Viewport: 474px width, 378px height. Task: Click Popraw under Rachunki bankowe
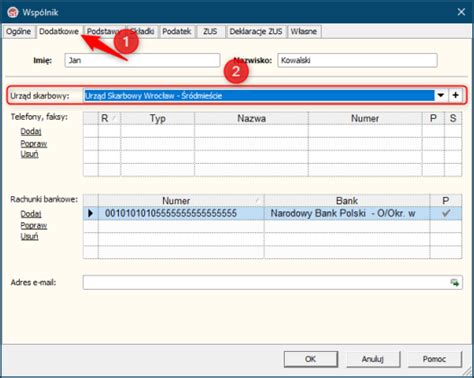pyautogui.click(x=34, y=225)
